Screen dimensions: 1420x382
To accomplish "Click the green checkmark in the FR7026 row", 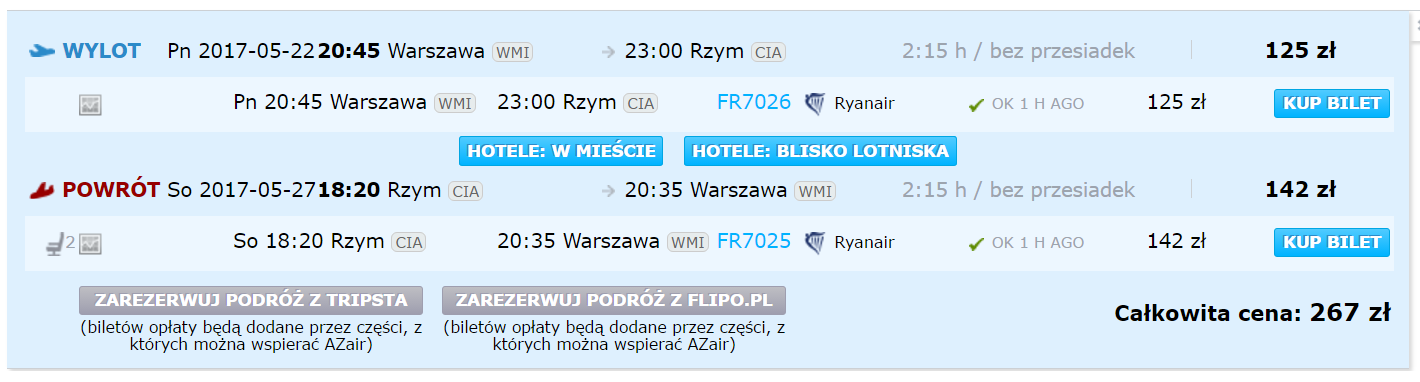I will (977, 104).
